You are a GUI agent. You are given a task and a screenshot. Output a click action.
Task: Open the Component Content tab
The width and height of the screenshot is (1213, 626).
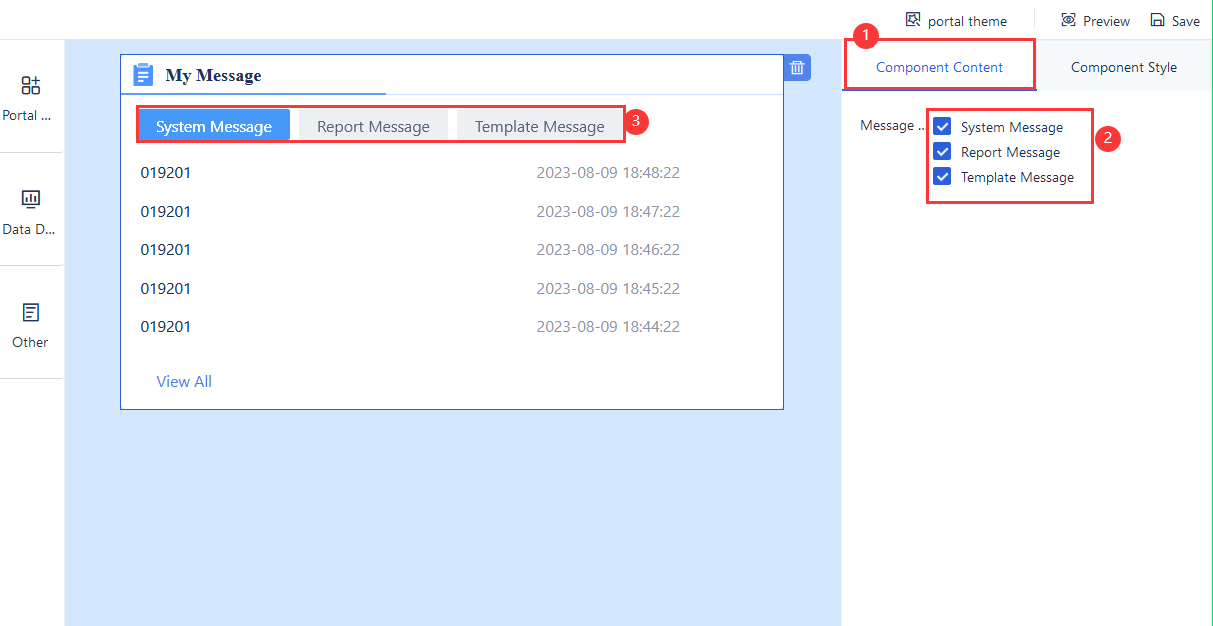(x=938, y=66)
